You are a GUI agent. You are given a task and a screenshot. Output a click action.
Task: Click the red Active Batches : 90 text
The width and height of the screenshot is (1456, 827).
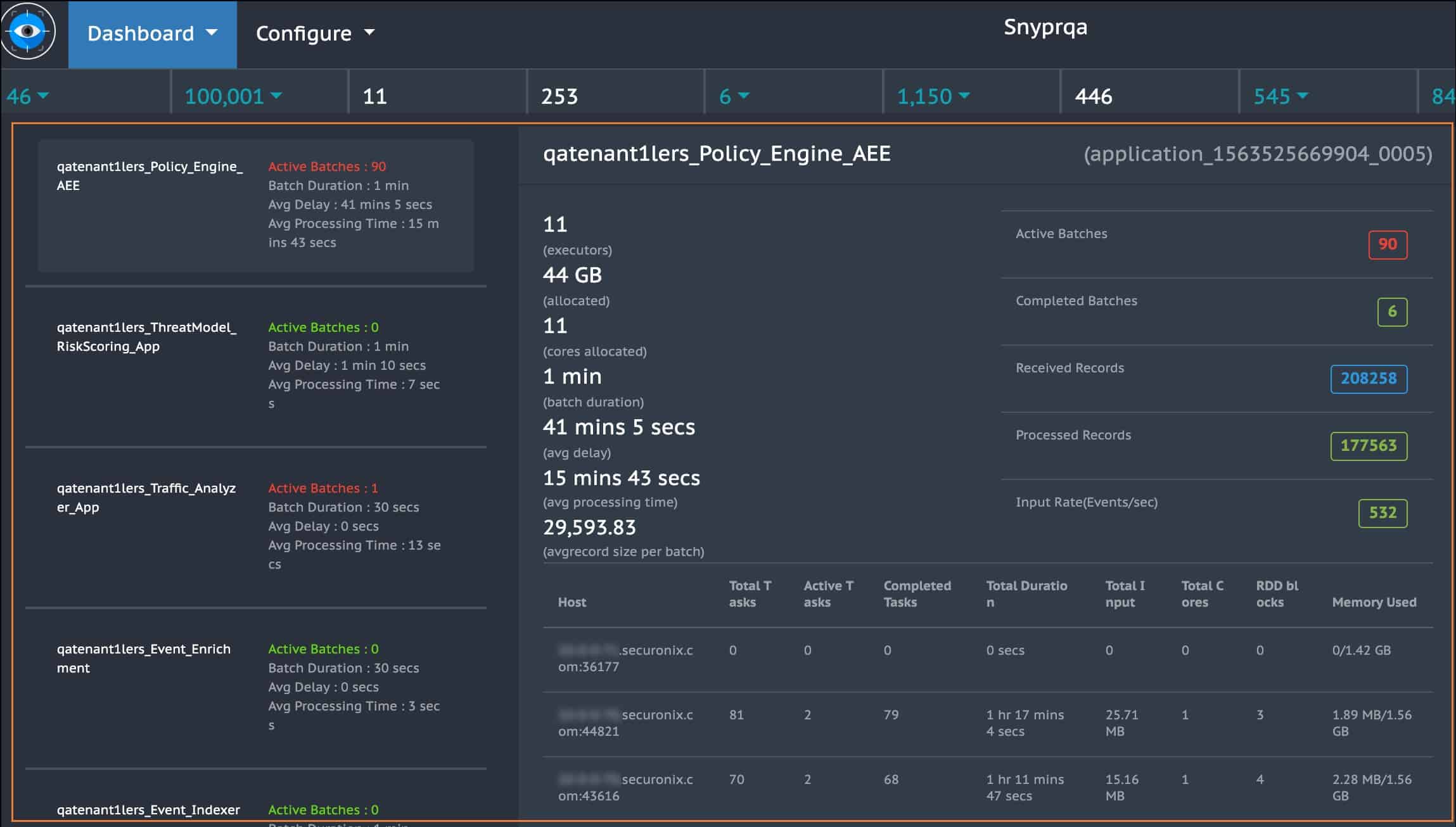coord(327,167)
